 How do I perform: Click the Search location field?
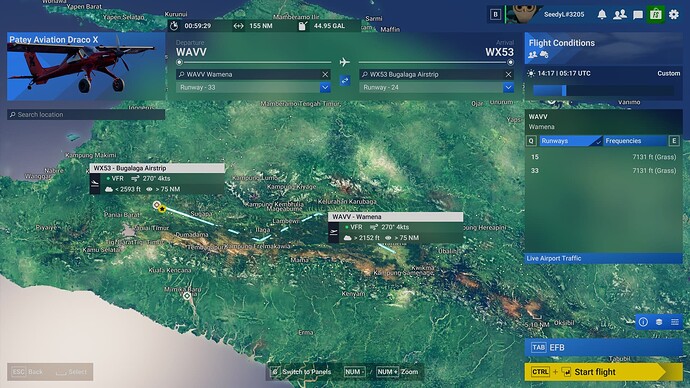86,114
